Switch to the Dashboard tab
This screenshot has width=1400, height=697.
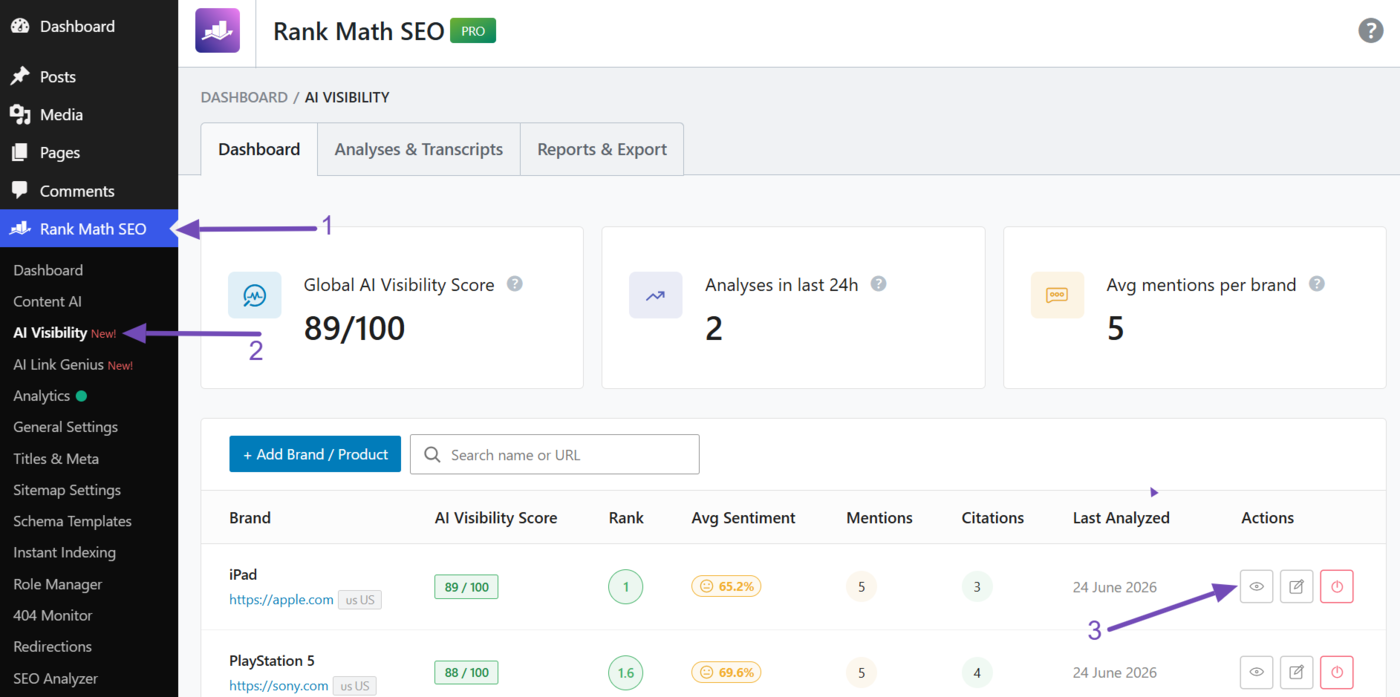(259, 149)
